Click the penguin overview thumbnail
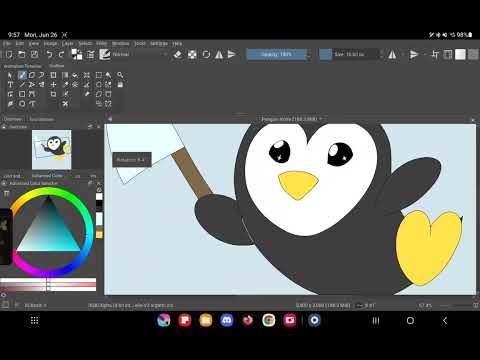The width and height of the screenshot is (480, 360). point(52,150)
